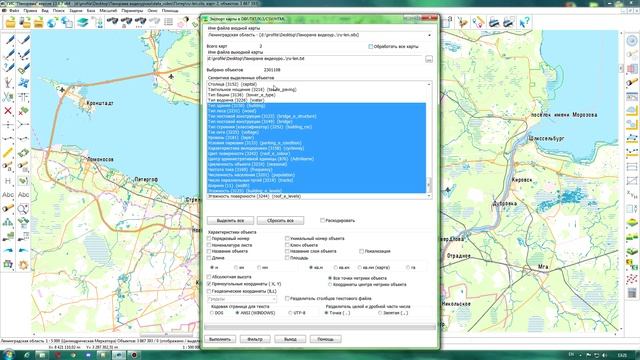Viewport: 640px width, 360px height.
Task: Click the calculator icon in right toolbar
Action: click(x=632, y=293)
